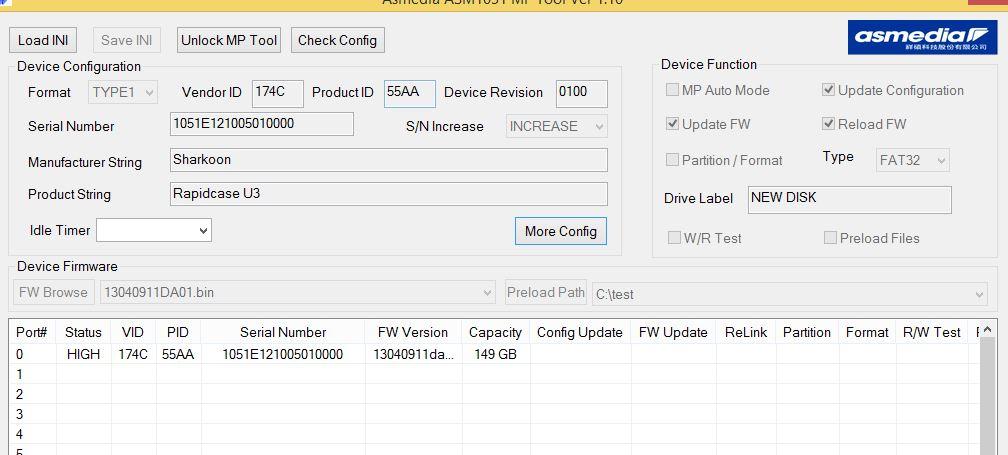Image resolution: width=1008 pixels, height=455 pixels.
Task: Open the C:\test preload path dropdown
Action: (x=789, y=294)
